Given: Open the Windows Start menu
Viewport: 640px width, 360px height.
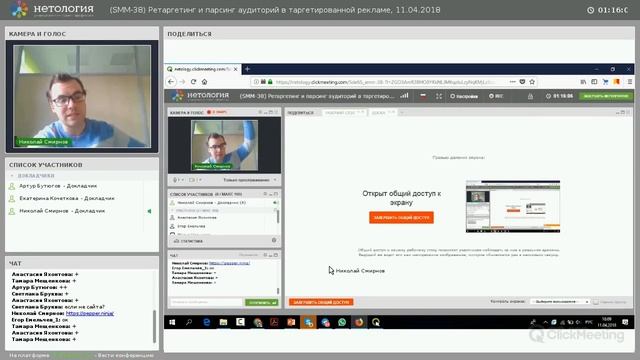Looking at the screenshot, I should click(172, 322).
